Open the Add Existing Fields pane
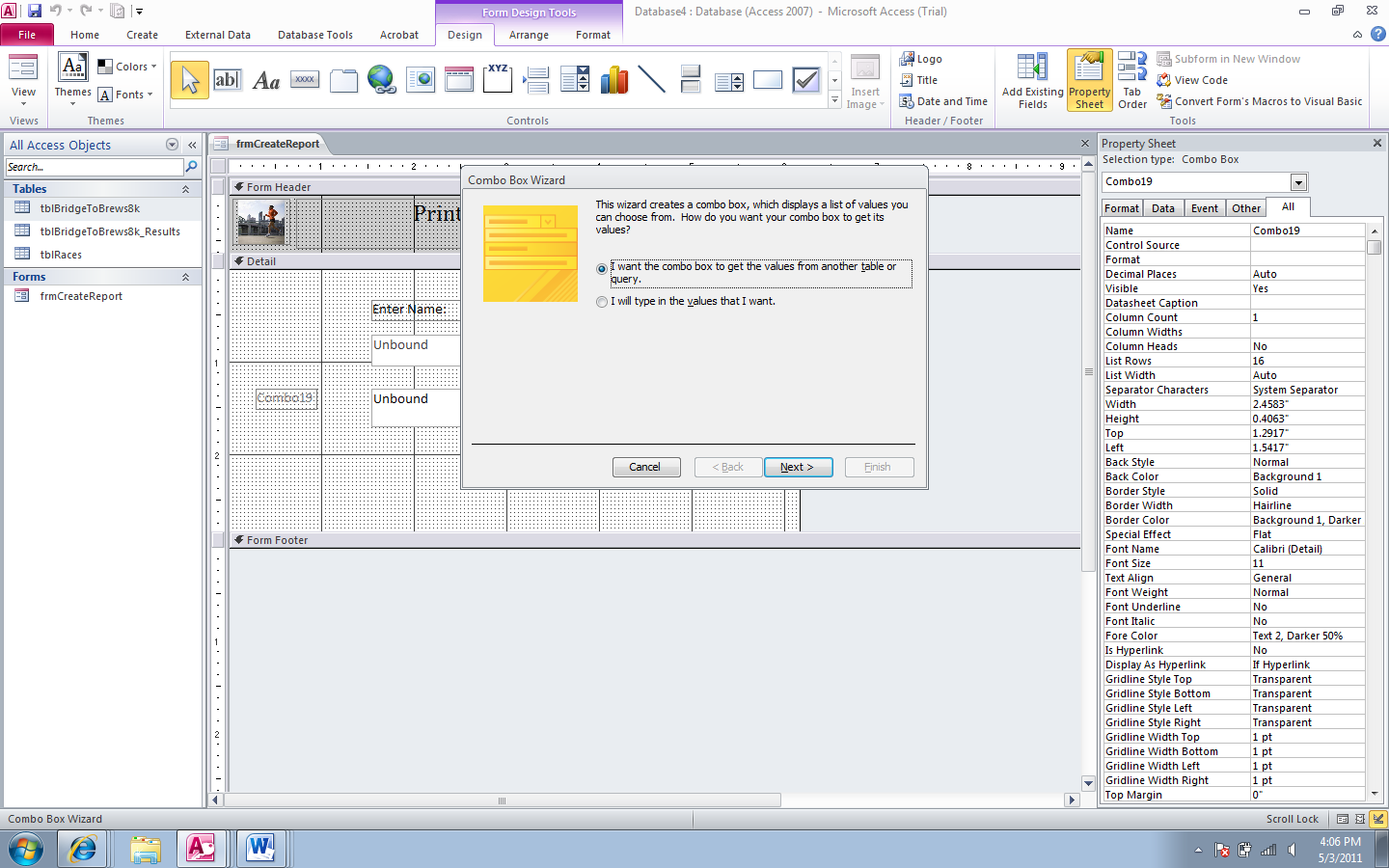 pos(1032,79)
